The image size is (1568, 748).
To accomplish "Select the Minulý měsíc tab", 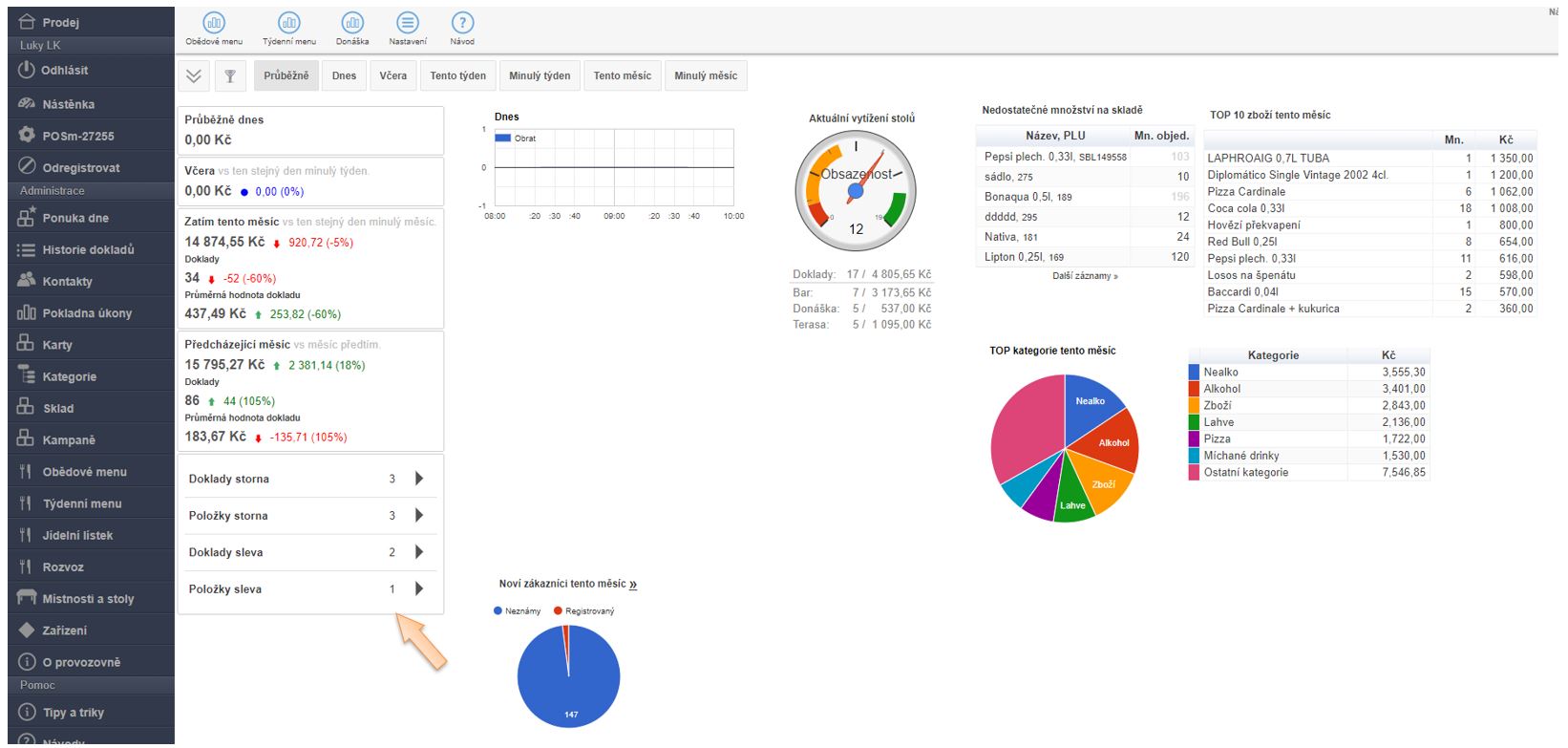I will (x=705, y=76).
